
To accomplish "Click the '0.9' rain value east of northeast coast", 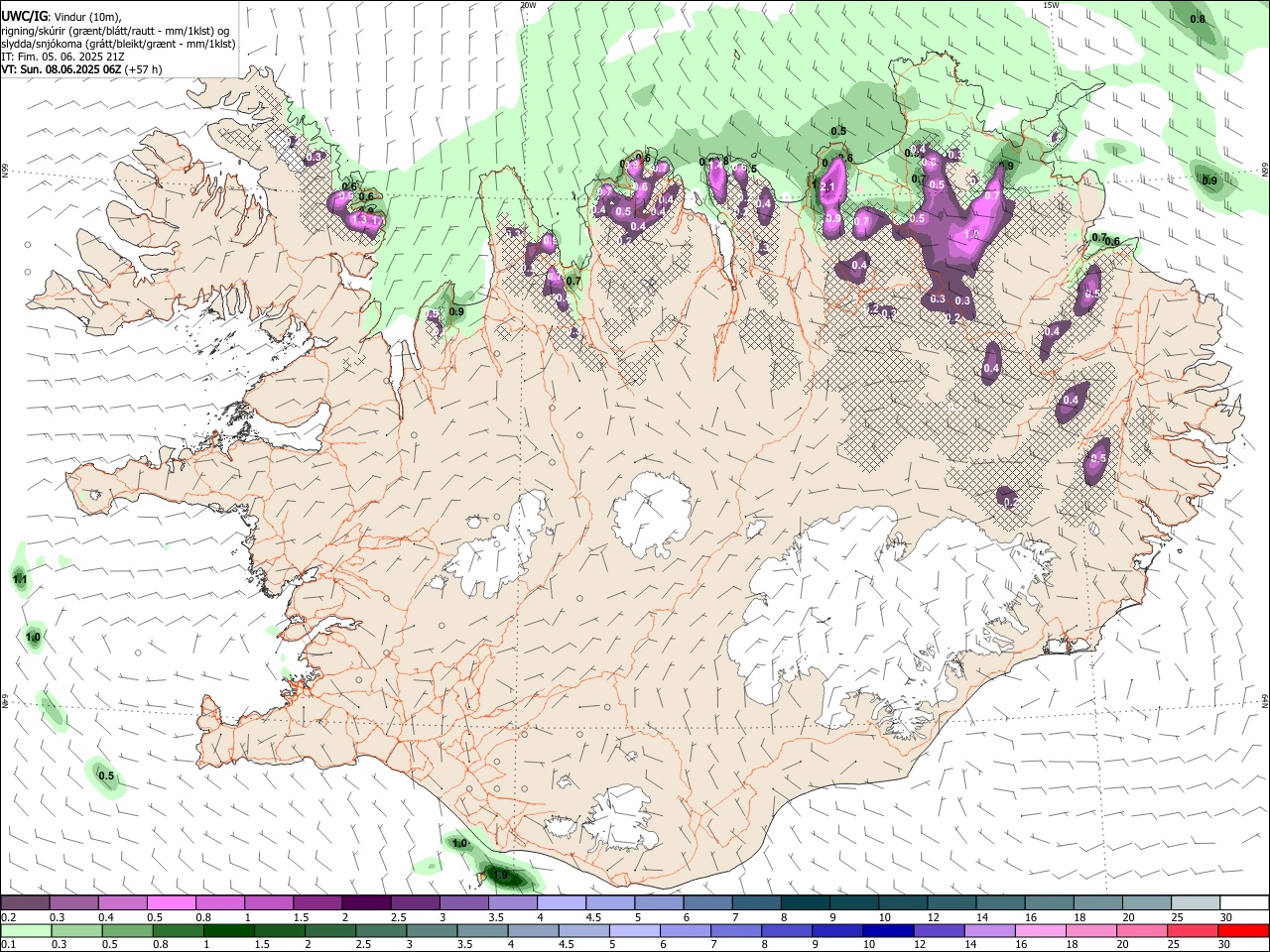I will [x=1208, y=180].
